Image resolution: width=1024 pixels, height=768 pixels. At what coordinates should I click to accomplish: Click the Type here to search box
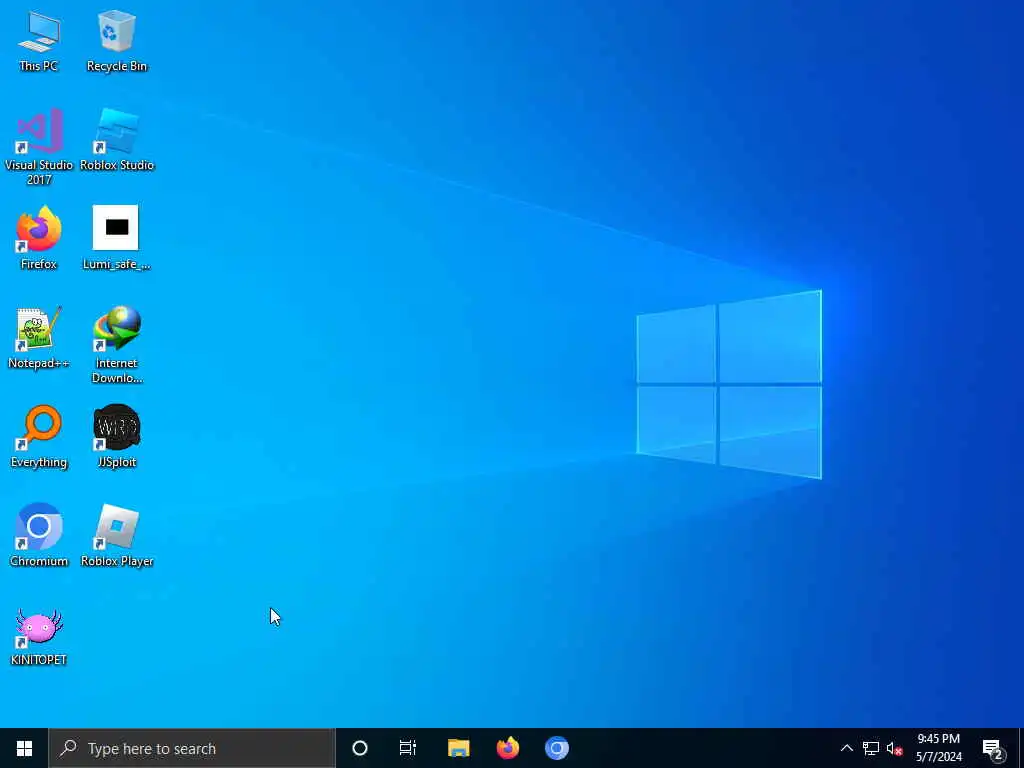pyautogui.click(x=192, y=748)
